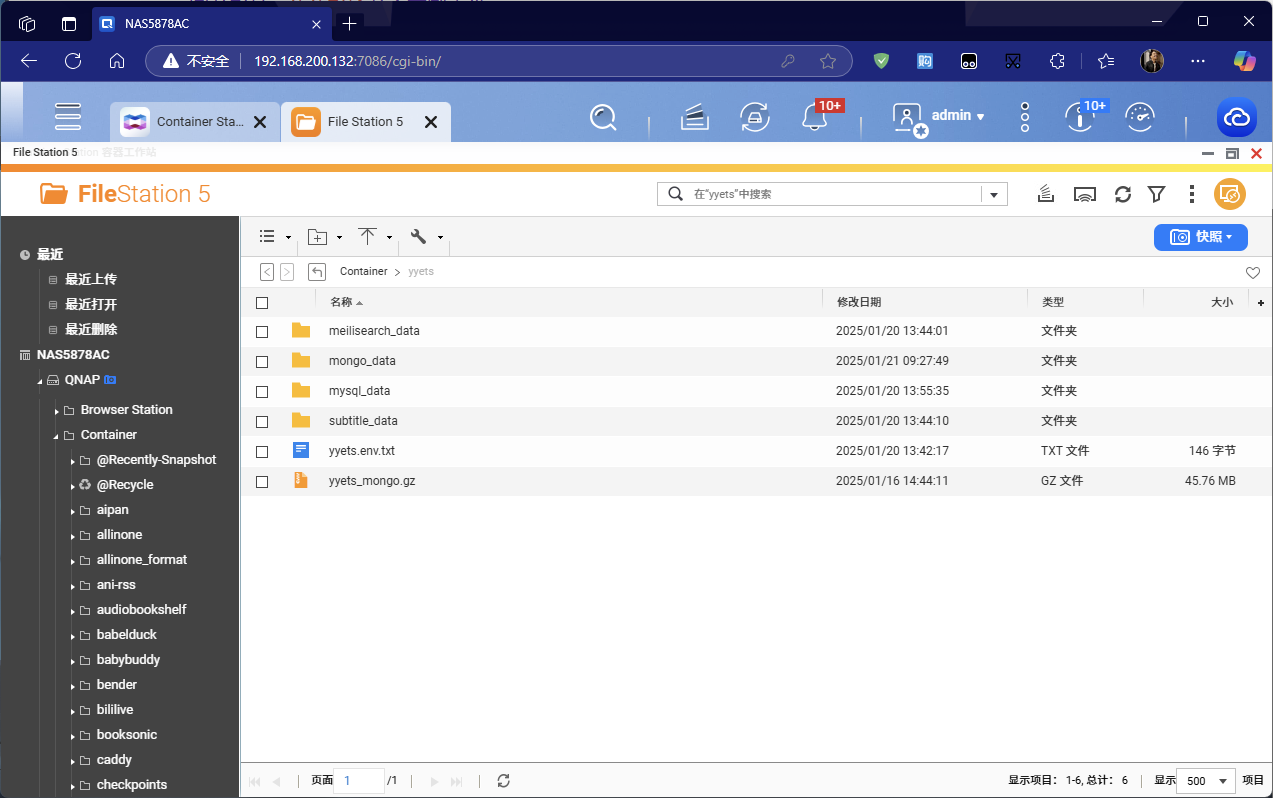Go up to parent folder arrow
The width and height of the screenshot is (1273, 798).
(x=317, y=272)
